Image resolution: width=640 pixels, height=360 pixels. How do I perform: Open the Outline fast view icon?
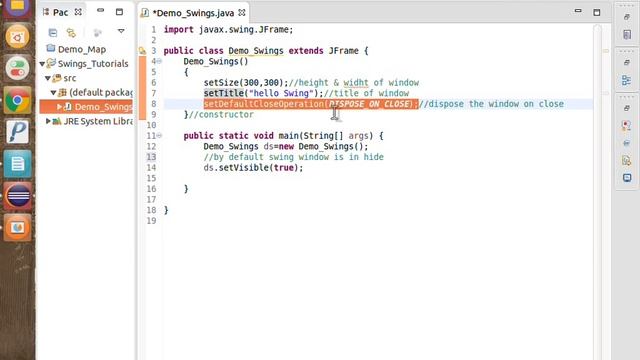[627, 80]
